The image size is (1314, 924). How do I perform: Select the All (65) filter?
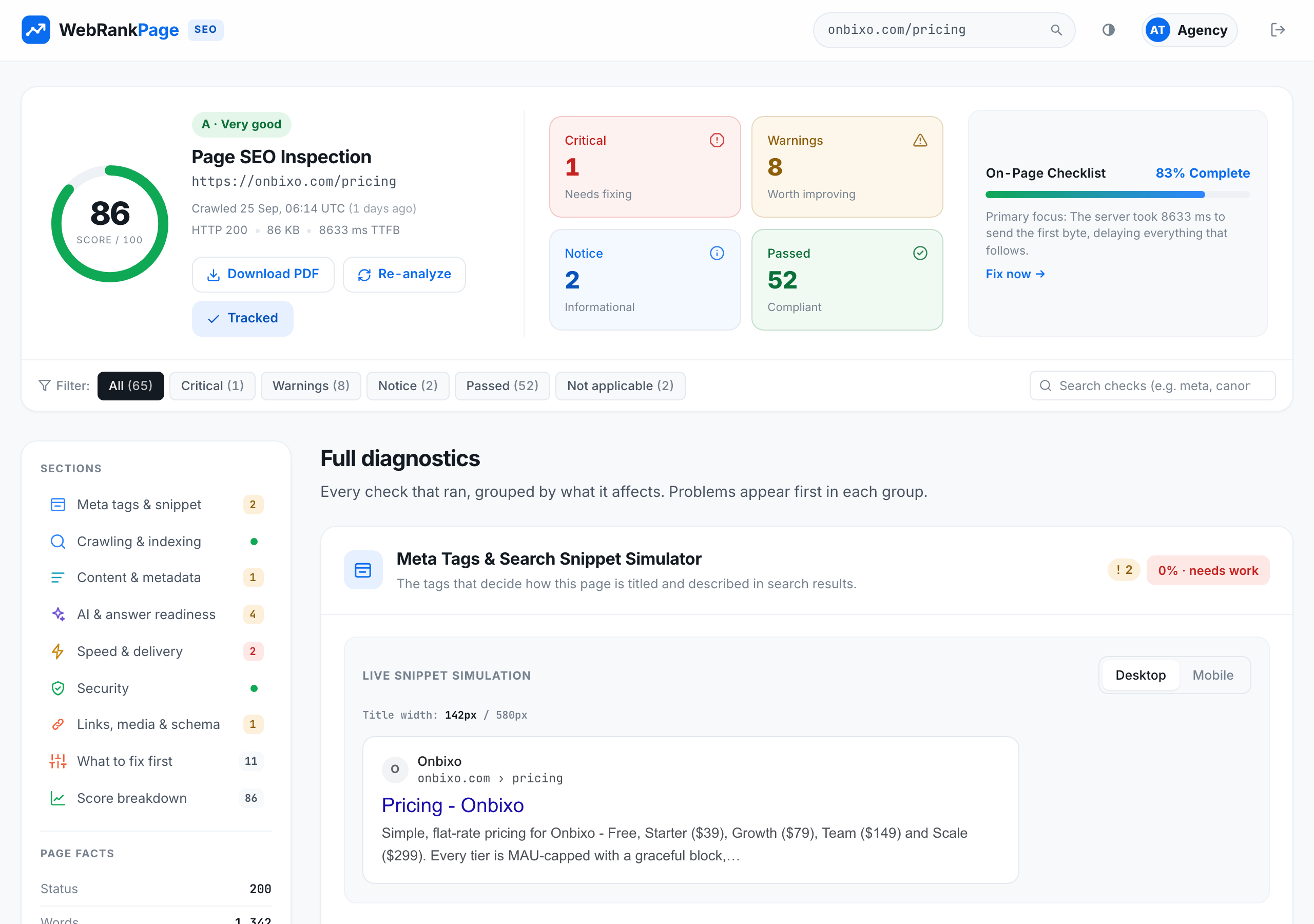coord(130,386)
